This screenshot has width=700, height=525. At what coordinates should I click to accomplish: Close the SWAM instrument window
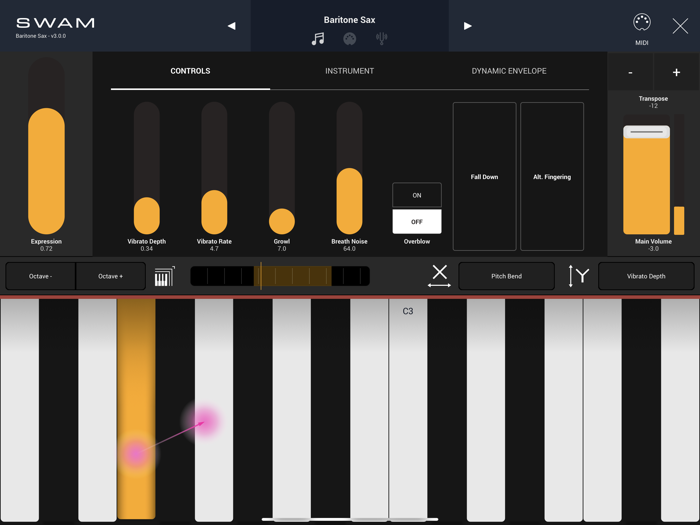click(680, 26)
